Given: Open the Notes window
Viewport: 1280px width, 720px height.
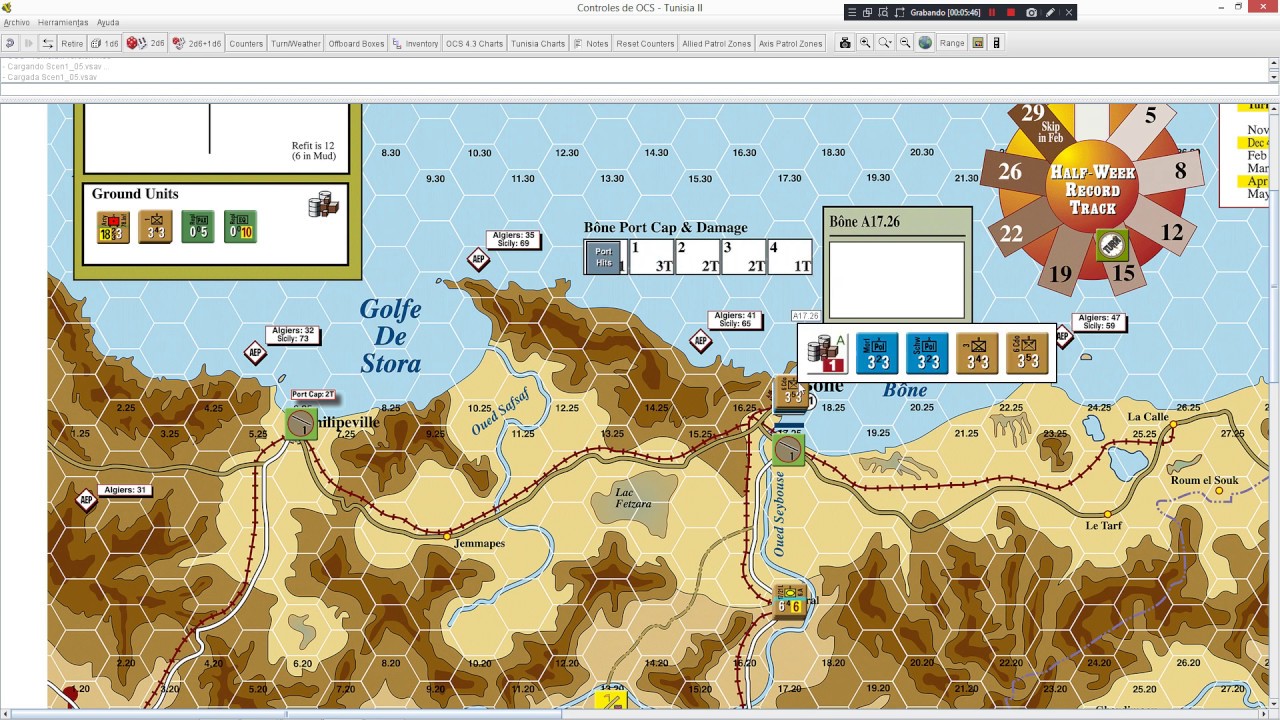Looking at the screenshot, I should click(x=591, y=43).
